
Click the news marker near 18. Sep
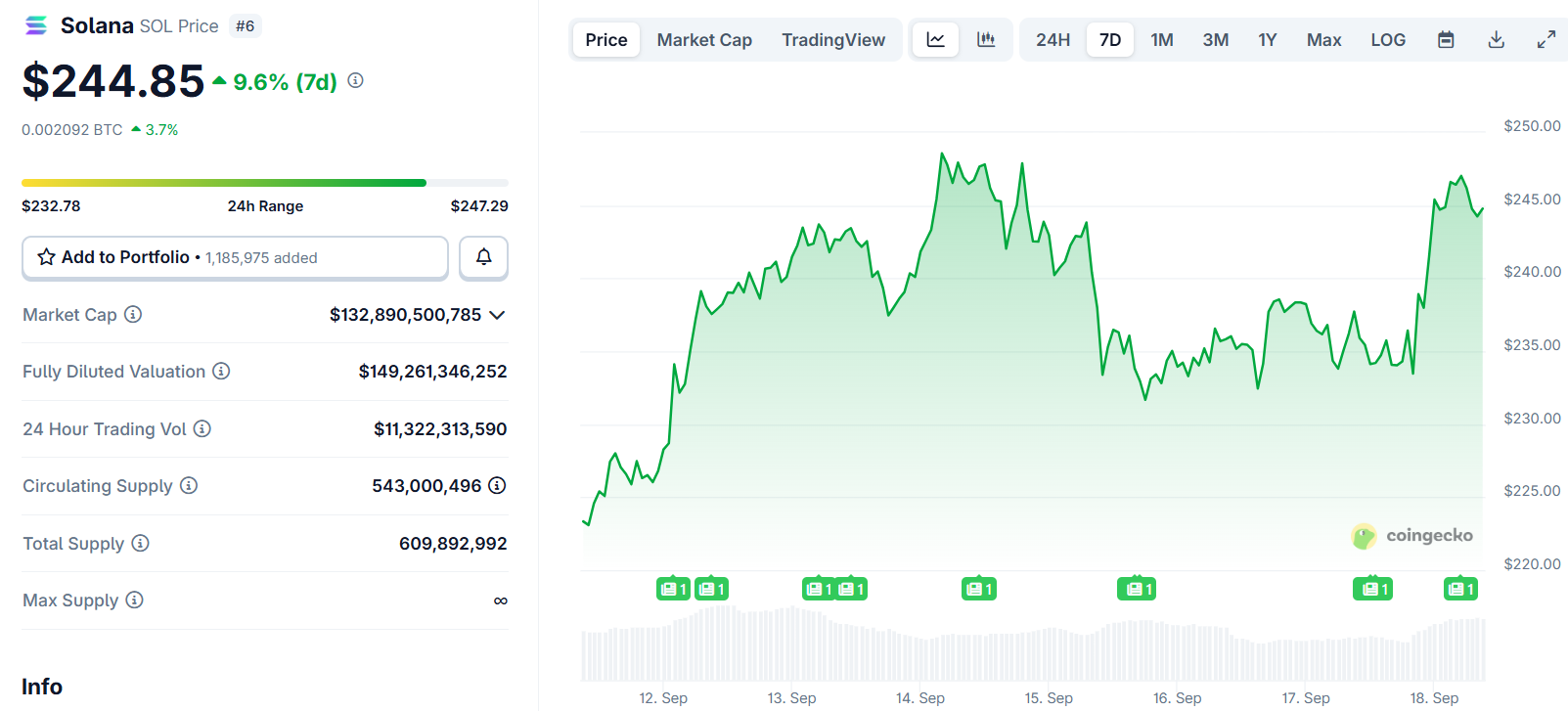click(x=1460, y=589)
